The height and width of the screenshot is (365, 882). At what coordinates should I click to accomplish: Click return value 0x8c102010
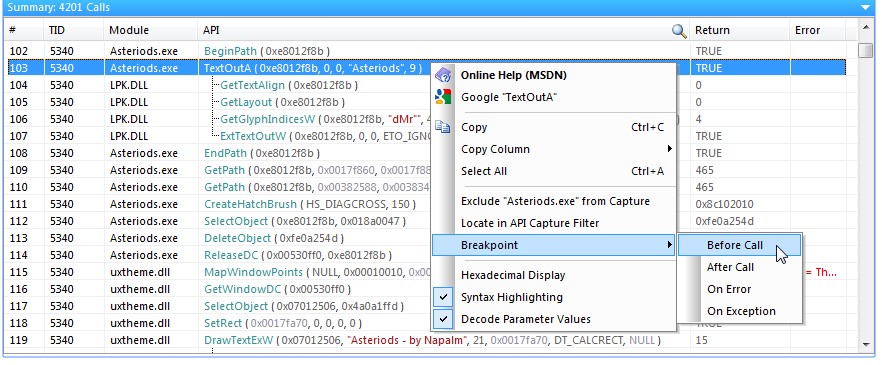[x=724, y=204]
